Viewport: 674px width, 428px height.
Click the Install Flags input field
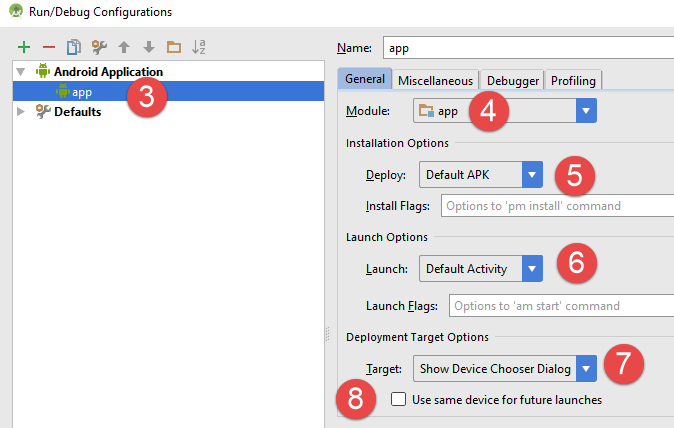(x=555, y=206)
